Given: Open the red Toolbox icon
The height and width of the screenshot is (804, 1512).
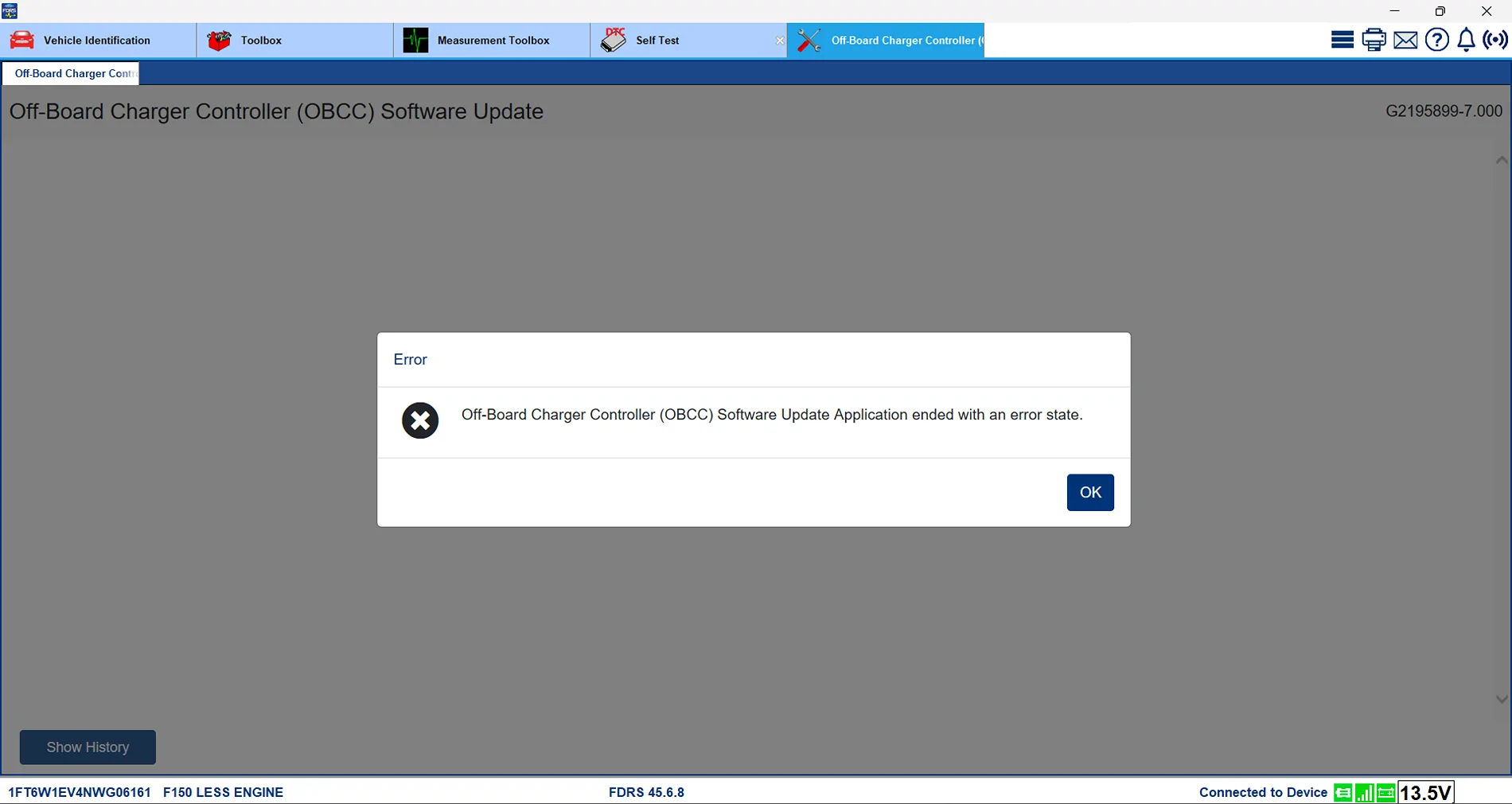Looking at the screenshot, I should click(x=218, y=40).
